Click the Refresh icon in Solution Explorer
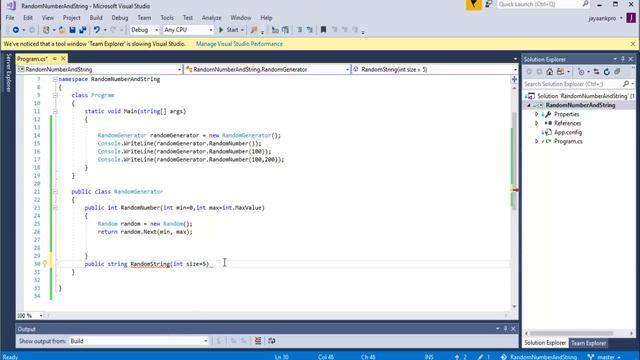The height and width of the screenshot is (360, 640). [607, 72]
